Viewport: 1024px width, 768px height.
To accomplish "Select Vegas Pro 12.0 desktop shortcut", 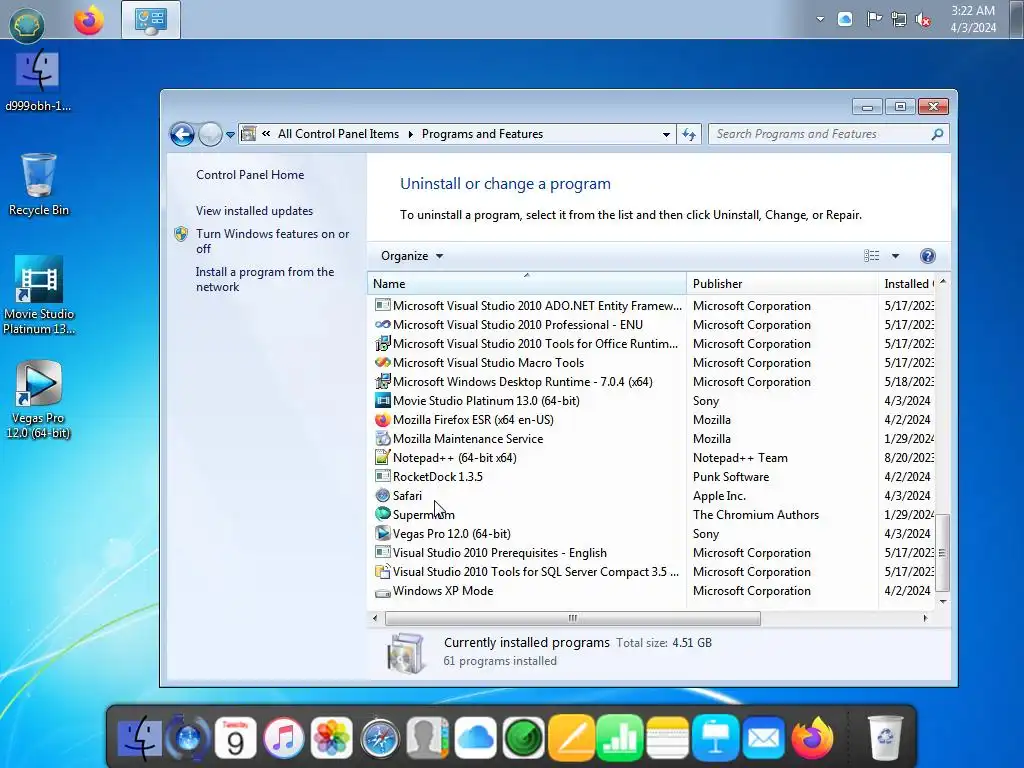I will coord(39,400).
